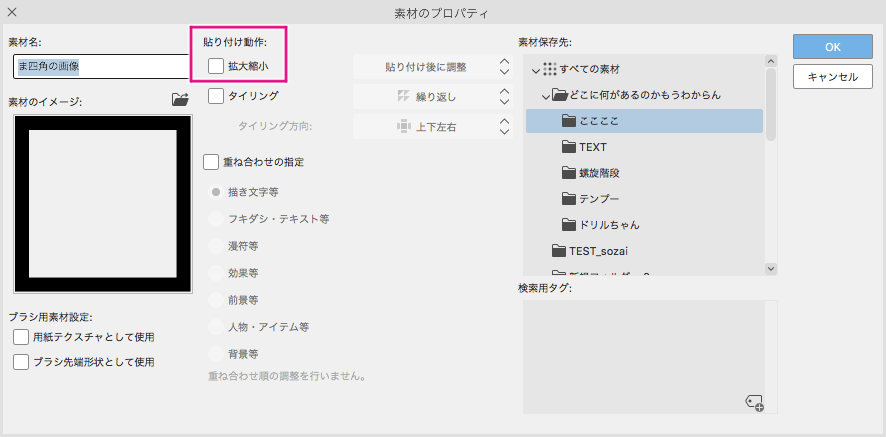Select the TEXT folder row
The height and width of the screenshot is (437, 886).
(x=644, y=147)
